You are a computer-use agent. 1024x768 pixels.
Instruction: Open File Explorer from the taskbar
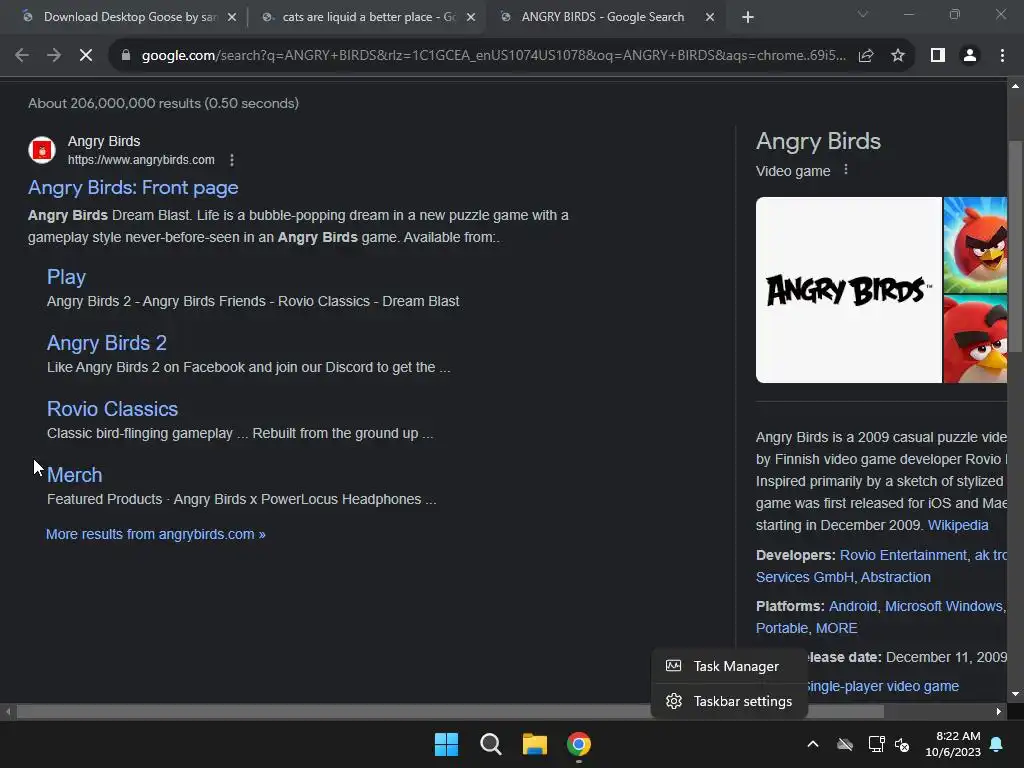click(x=534, y=744)
